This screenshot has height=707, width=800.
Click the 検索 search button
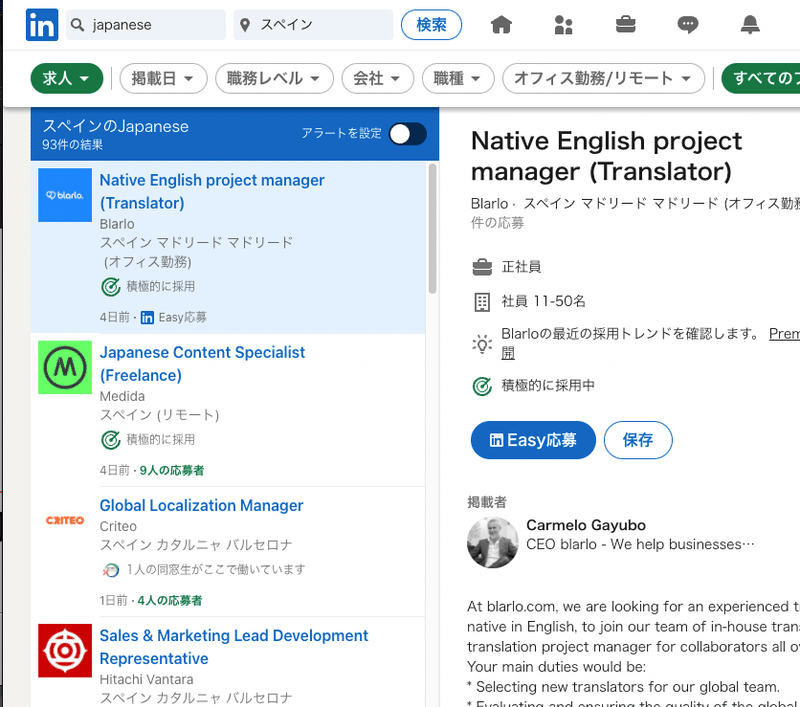point(432,24)
